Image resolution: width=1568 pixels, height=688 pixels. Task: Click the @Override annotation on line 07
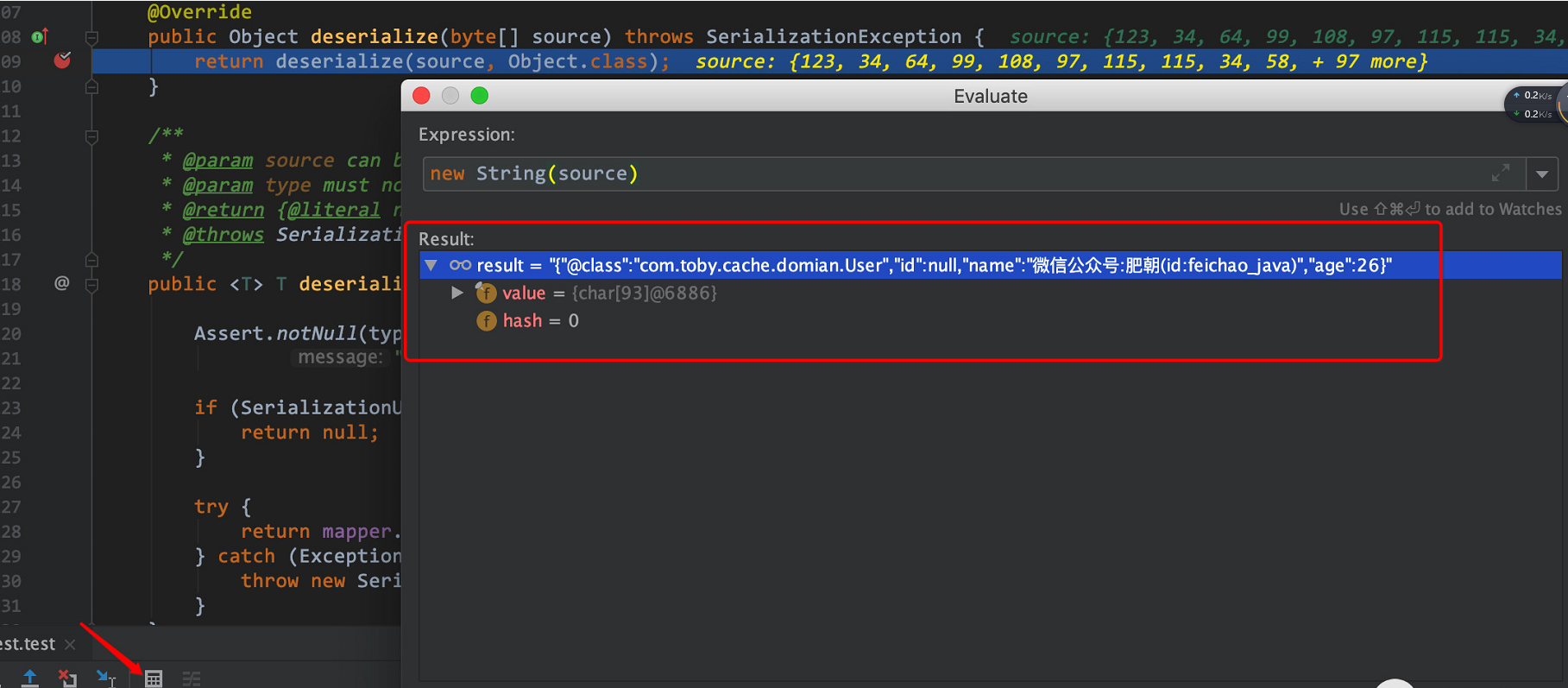[x=199, y=12]
